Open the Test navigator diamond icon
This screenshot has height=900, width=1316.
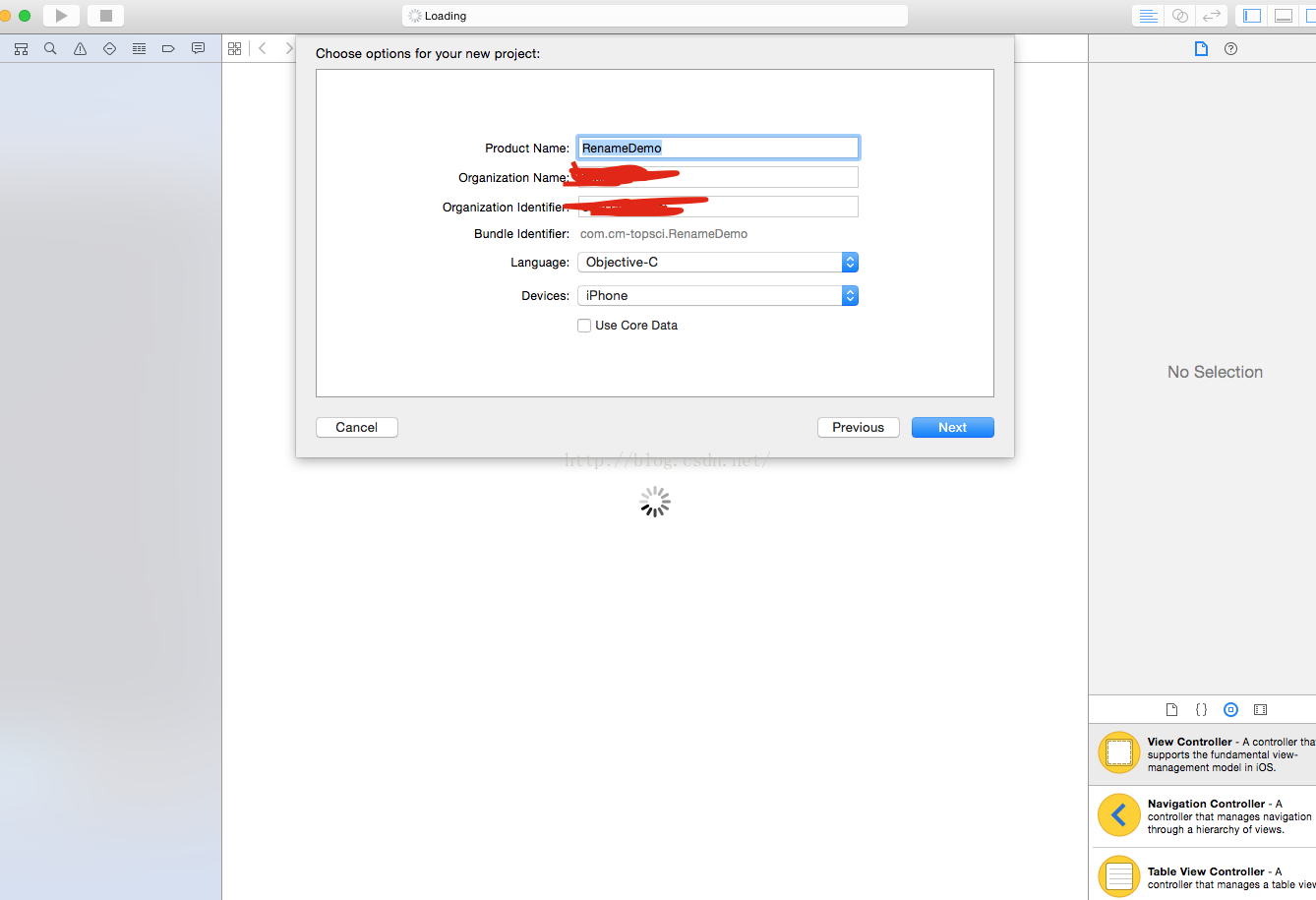click(109, 48)
